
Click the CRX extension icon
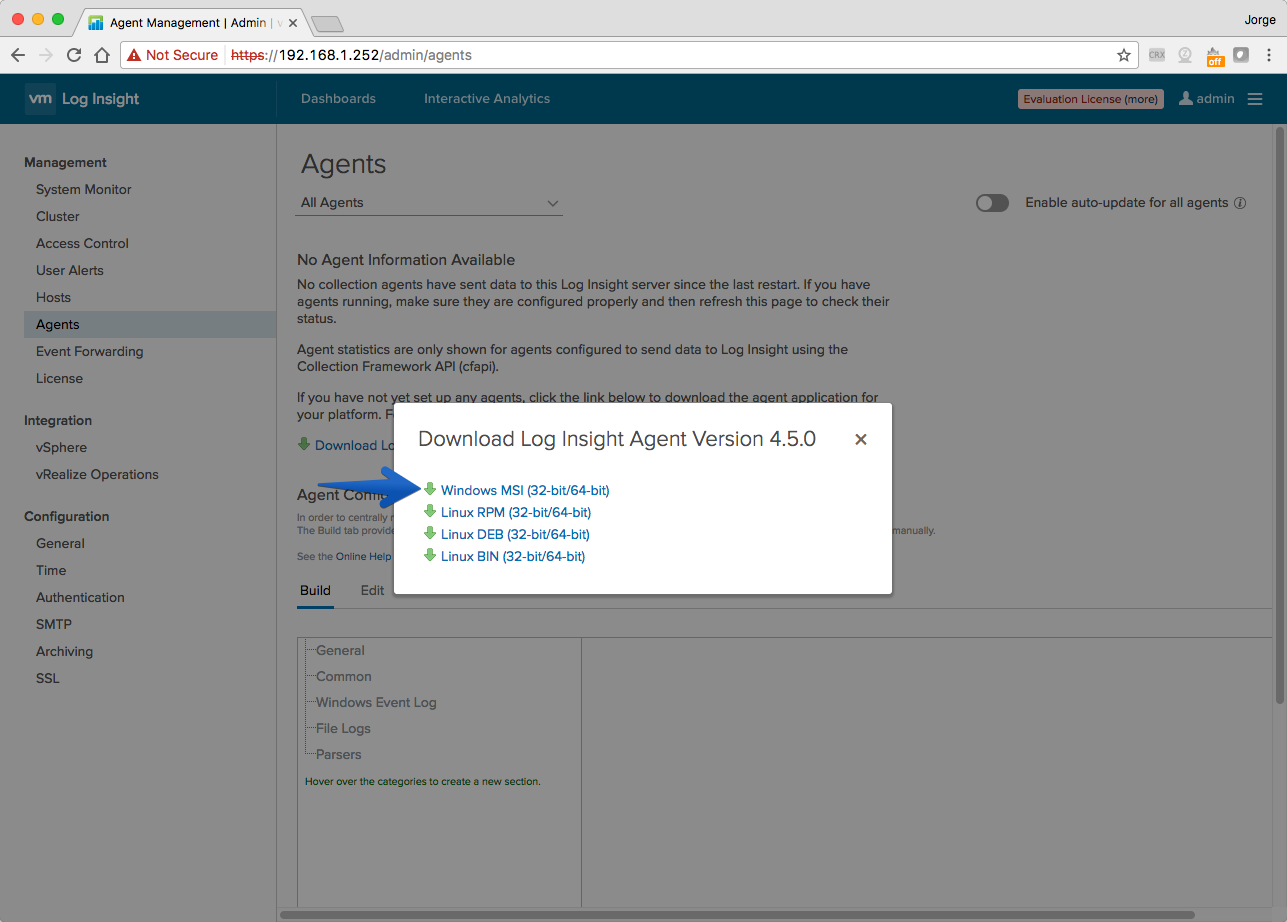pyautogui.click(x=1157, y=55)
